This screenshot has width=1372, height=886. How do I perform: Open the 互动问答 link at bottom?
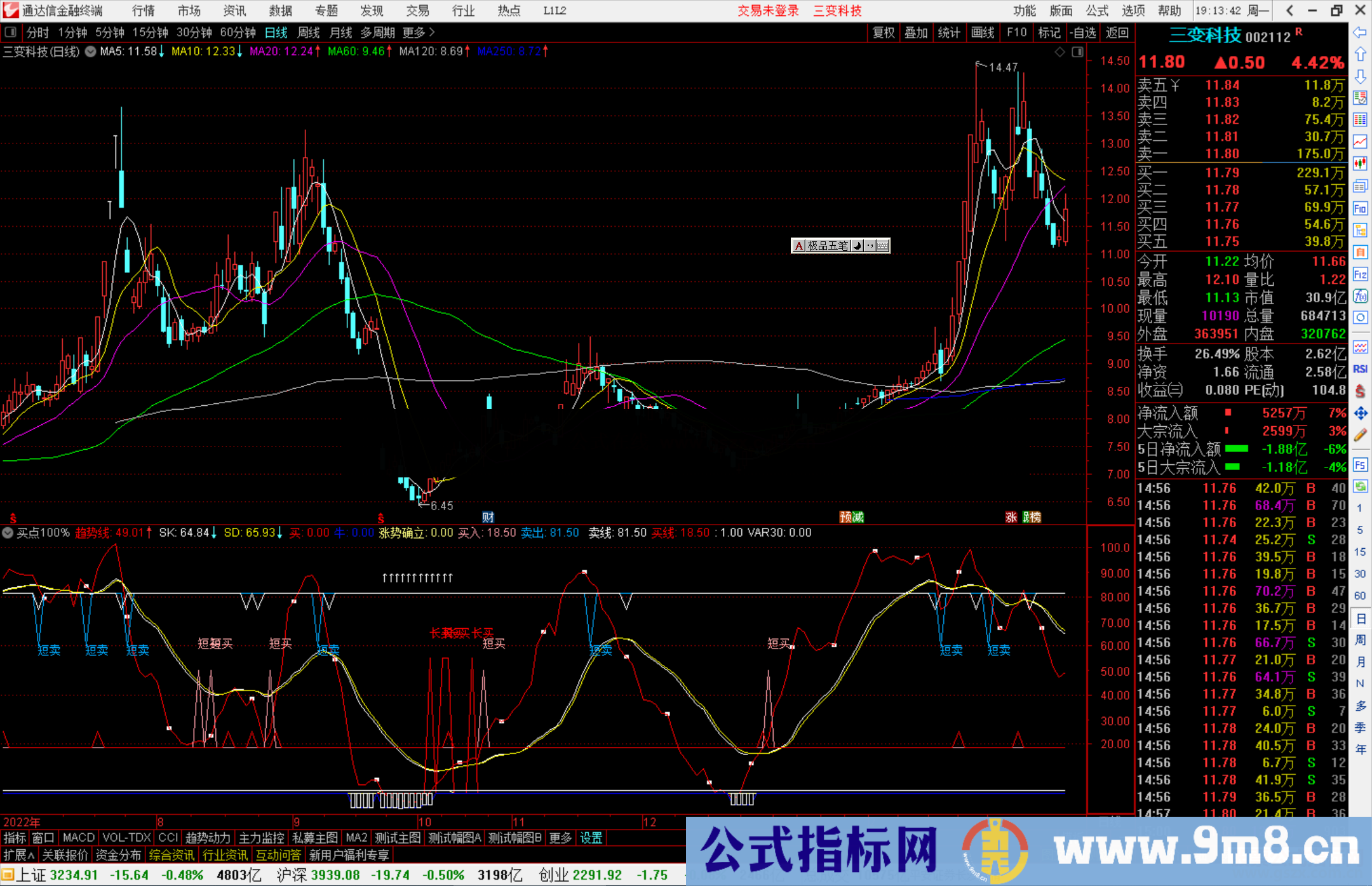click(278, 855)
